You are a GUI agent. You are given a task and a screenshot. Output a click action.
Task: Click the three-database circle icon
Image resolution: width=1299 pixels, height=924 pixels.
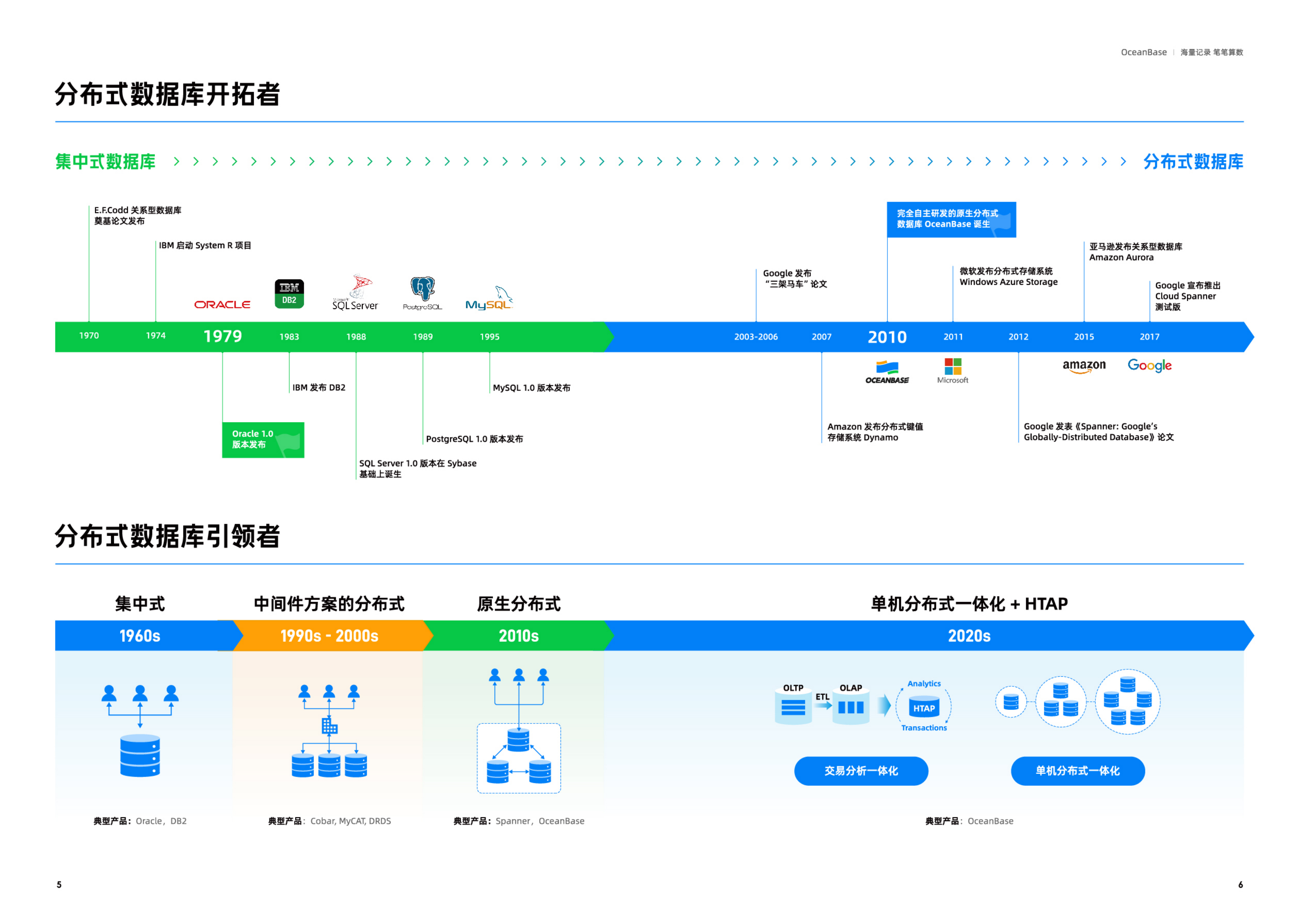click(x=1061, y=701)
